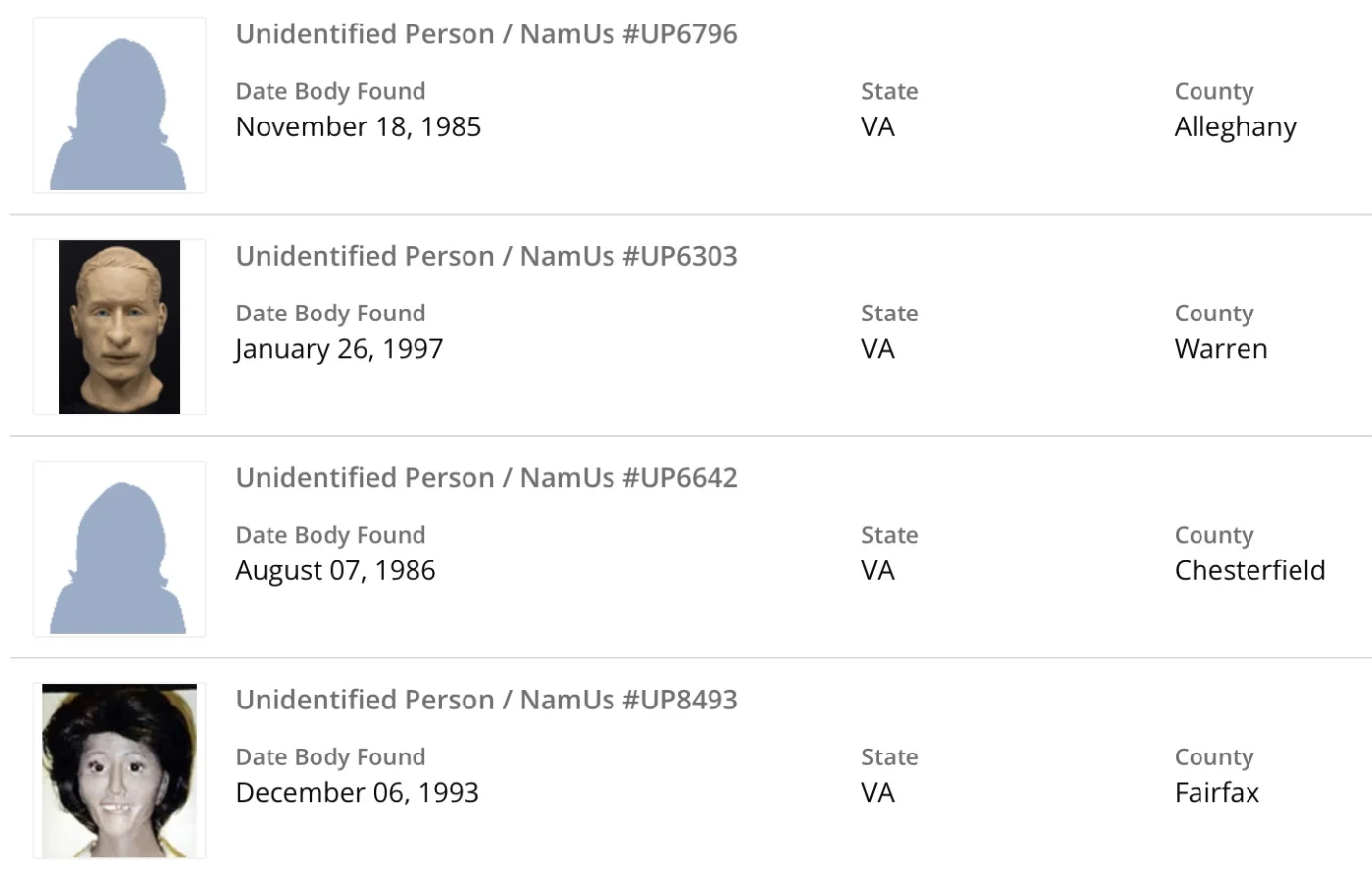View the facial reconstruction photo for case UP8493
Viewport: 1372px width, 876px height.
click(x=119, y=770)
